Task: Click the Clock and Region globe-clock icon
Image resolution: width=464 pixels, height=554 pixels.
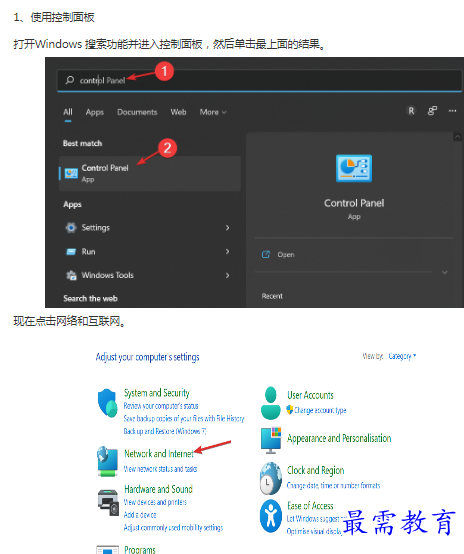Action: 271,478
